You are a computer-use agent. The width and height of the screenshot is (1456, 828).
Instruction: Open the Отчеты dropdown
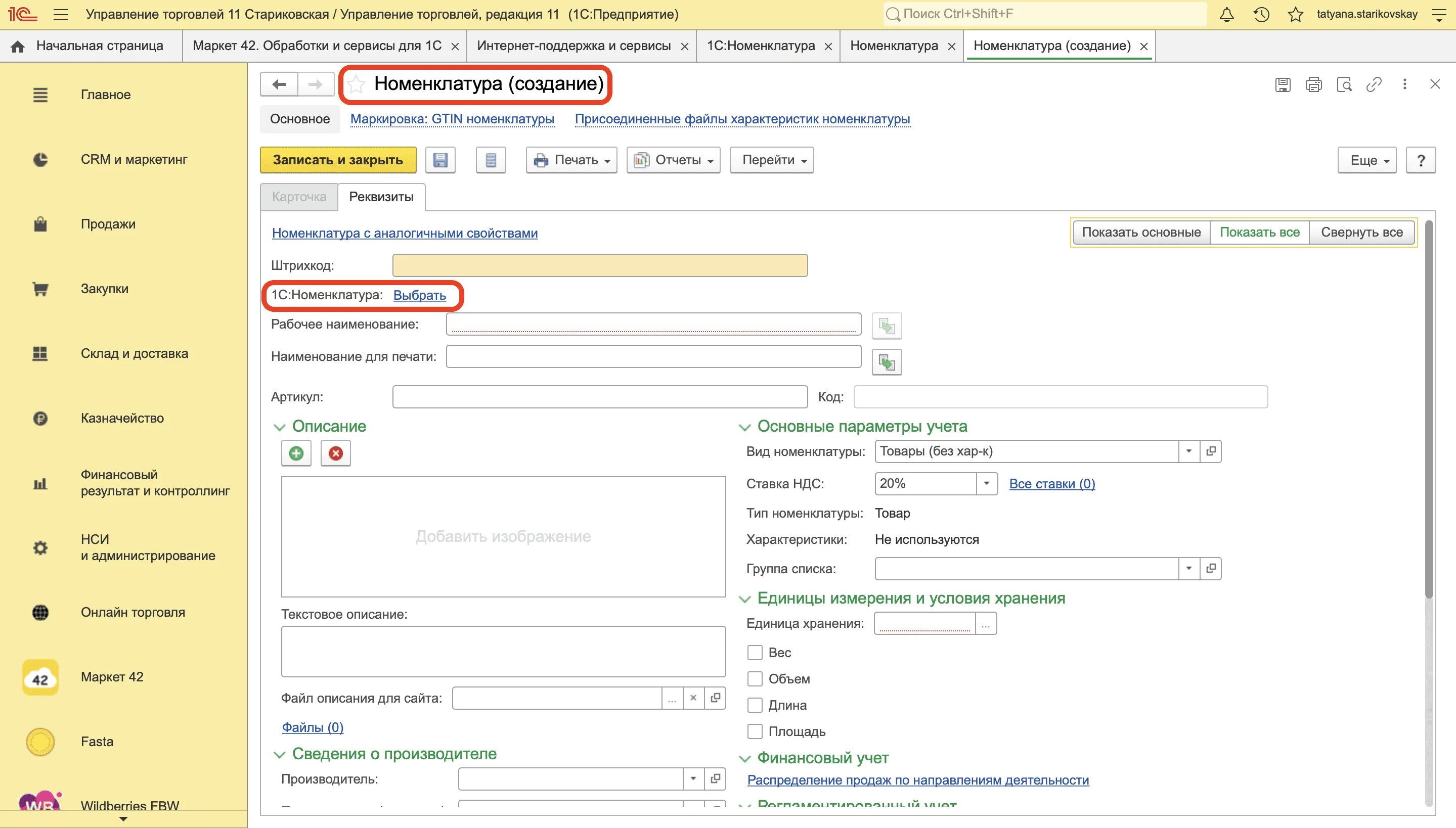click(673, 160)
